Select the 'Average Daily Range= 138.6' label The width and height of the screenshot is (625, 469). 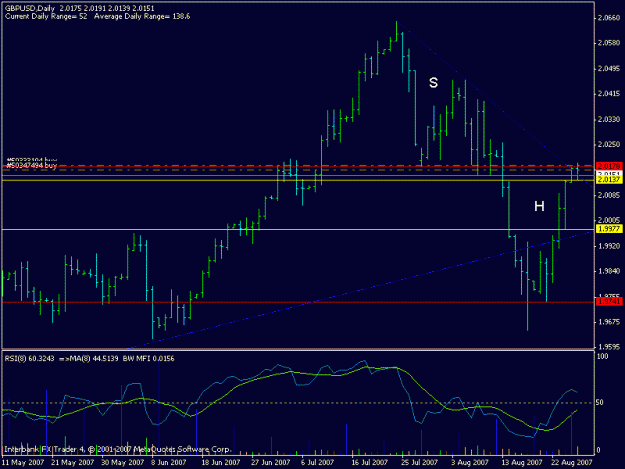(x=142, y=16)
